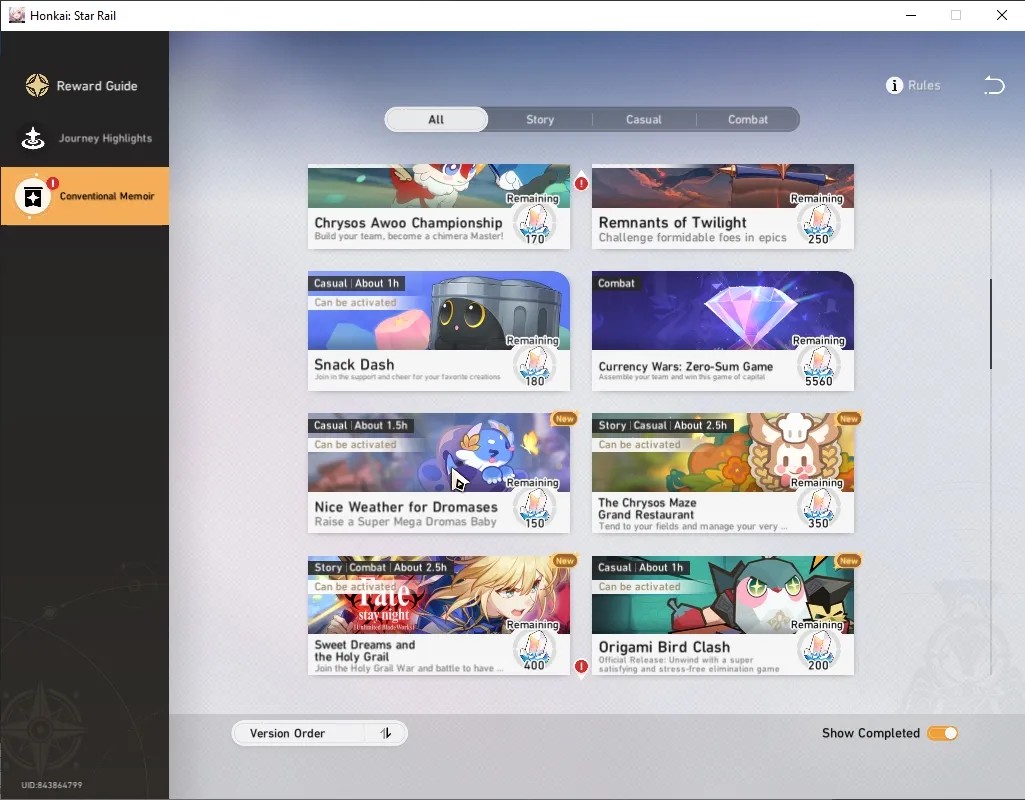Open the Chrysos Awoo Championship card
This screenshot has width=1025, height=800.
coord(439,206)
